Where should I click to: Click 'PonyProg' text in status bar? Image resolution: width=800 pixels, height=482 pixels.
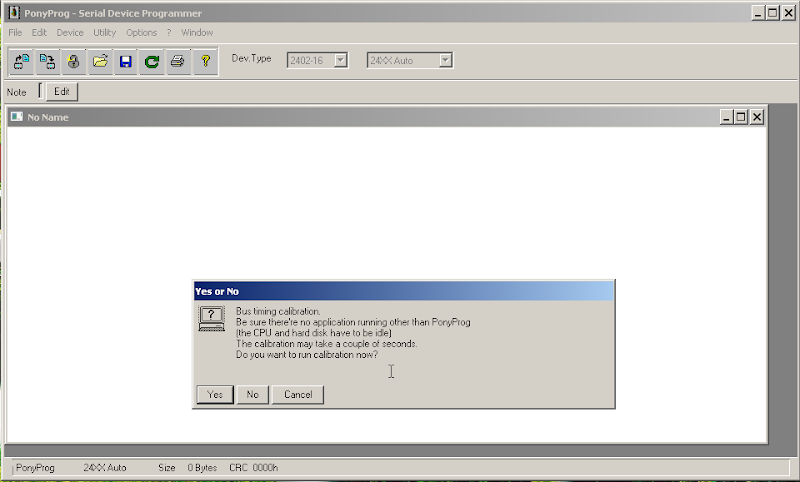[35, 468]
